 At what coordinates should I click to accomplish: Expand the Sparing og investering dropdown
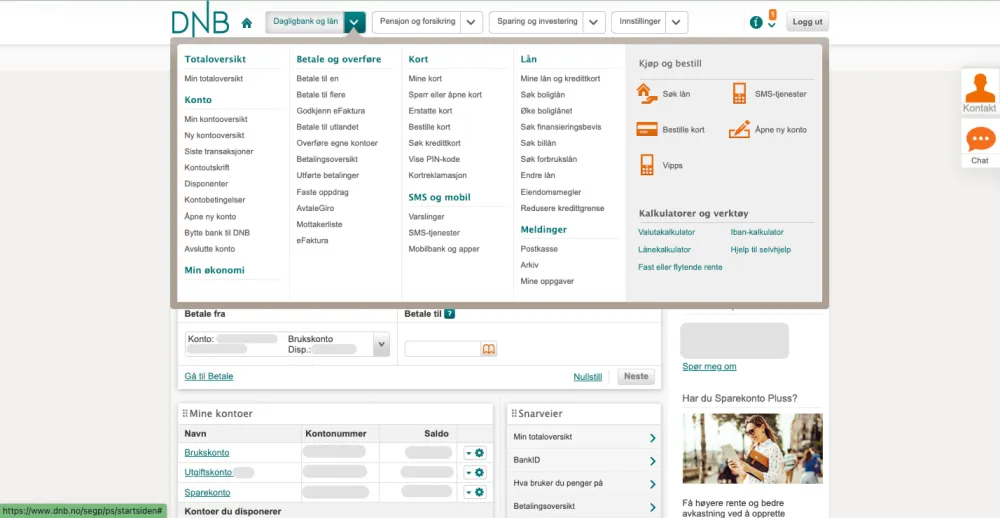click(x=594, y=22)
